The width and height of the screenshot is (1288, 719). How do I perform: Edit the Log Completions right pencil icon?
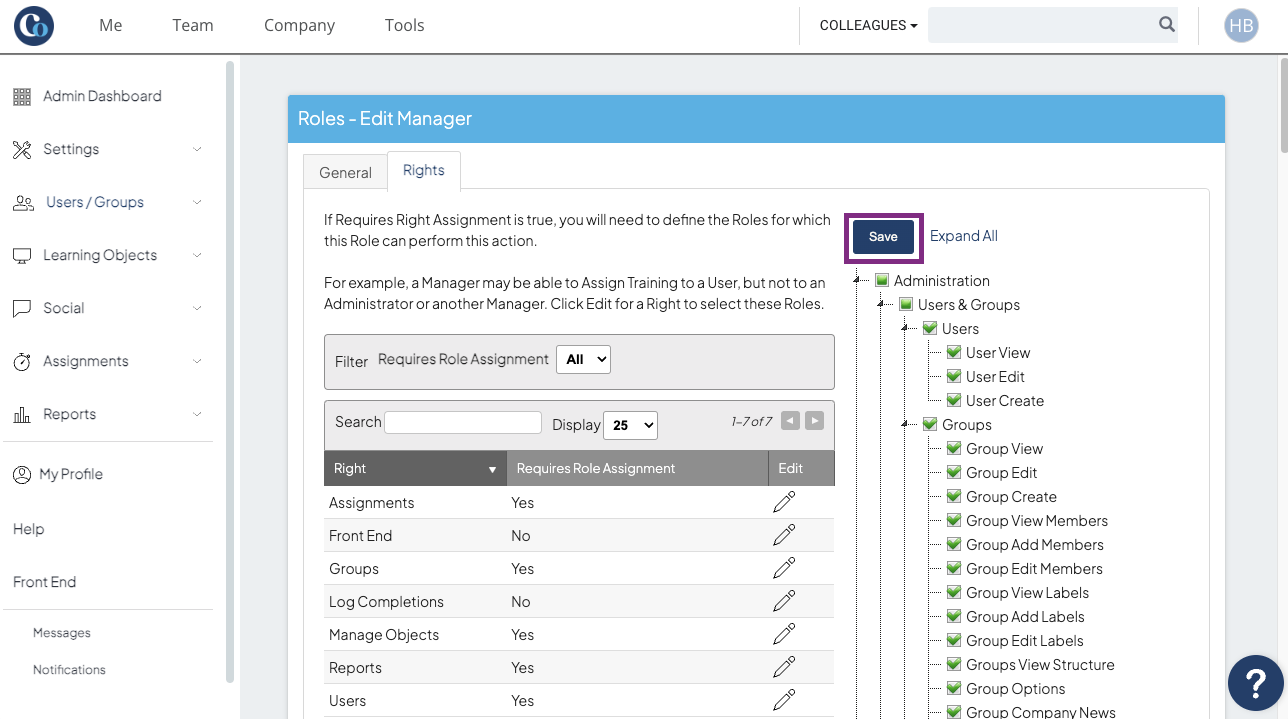pyautogui.click(x=785, y=601)
